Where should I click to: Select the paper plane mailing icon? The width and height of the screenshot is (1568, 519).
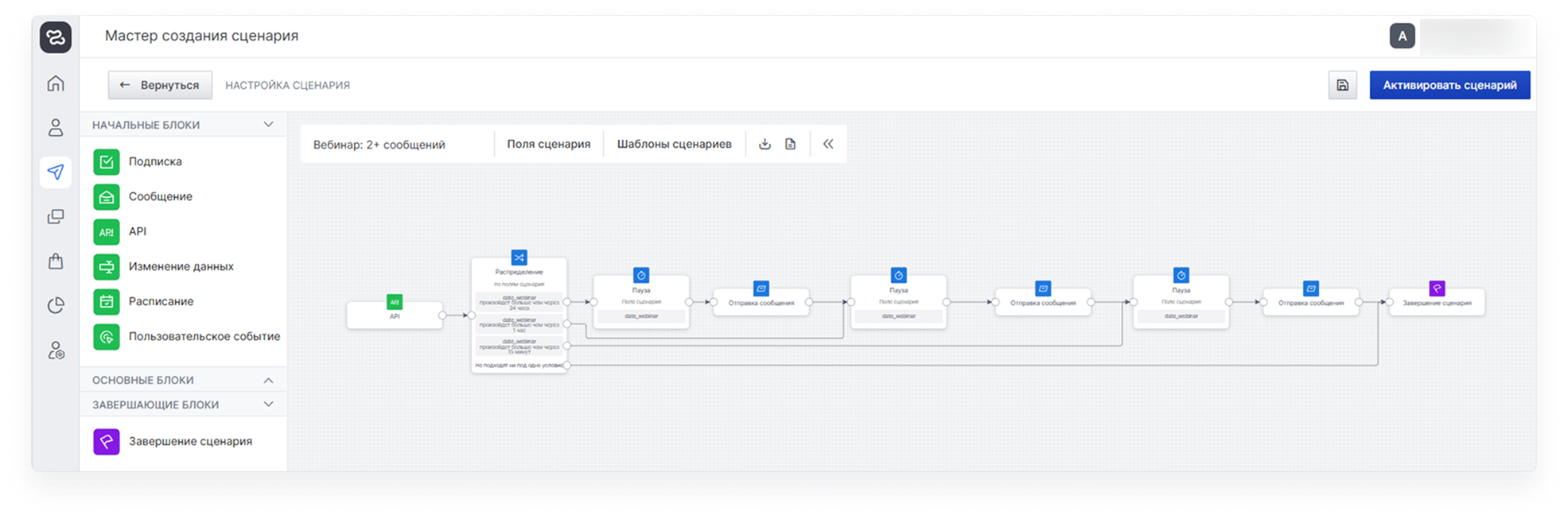pyautogui.click(x=56, y=172)
